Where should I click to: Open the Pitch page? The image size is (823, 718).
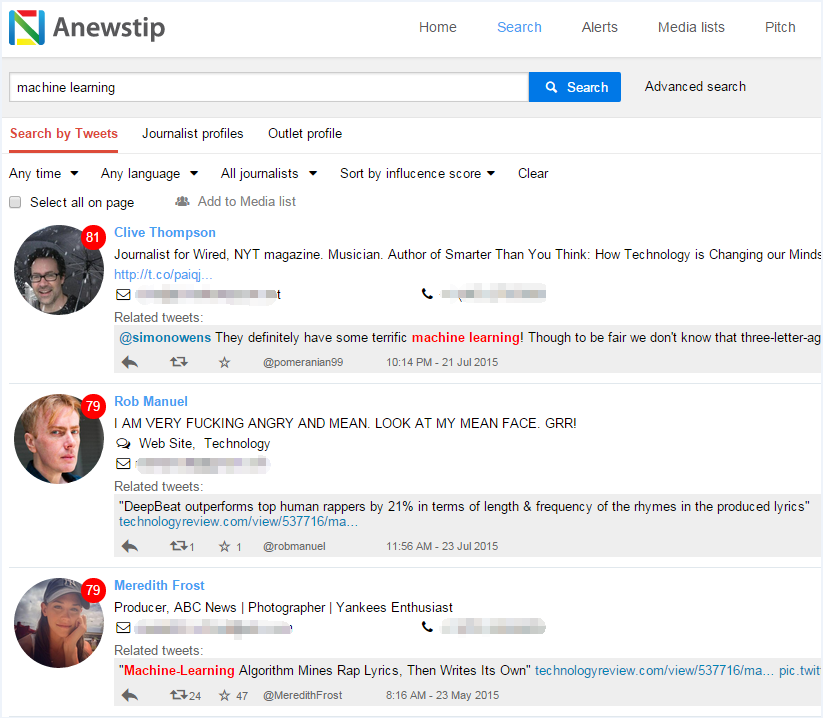click(780, 27)
